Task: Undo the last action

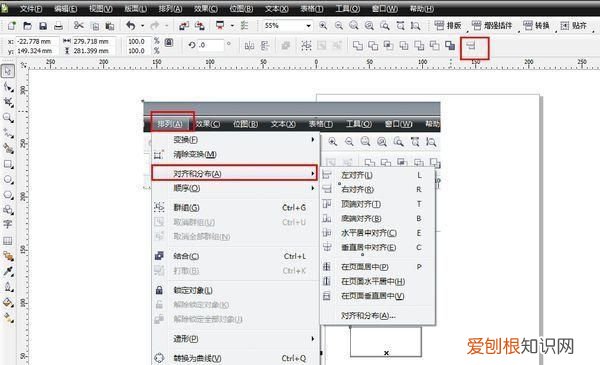Action: 131,26
